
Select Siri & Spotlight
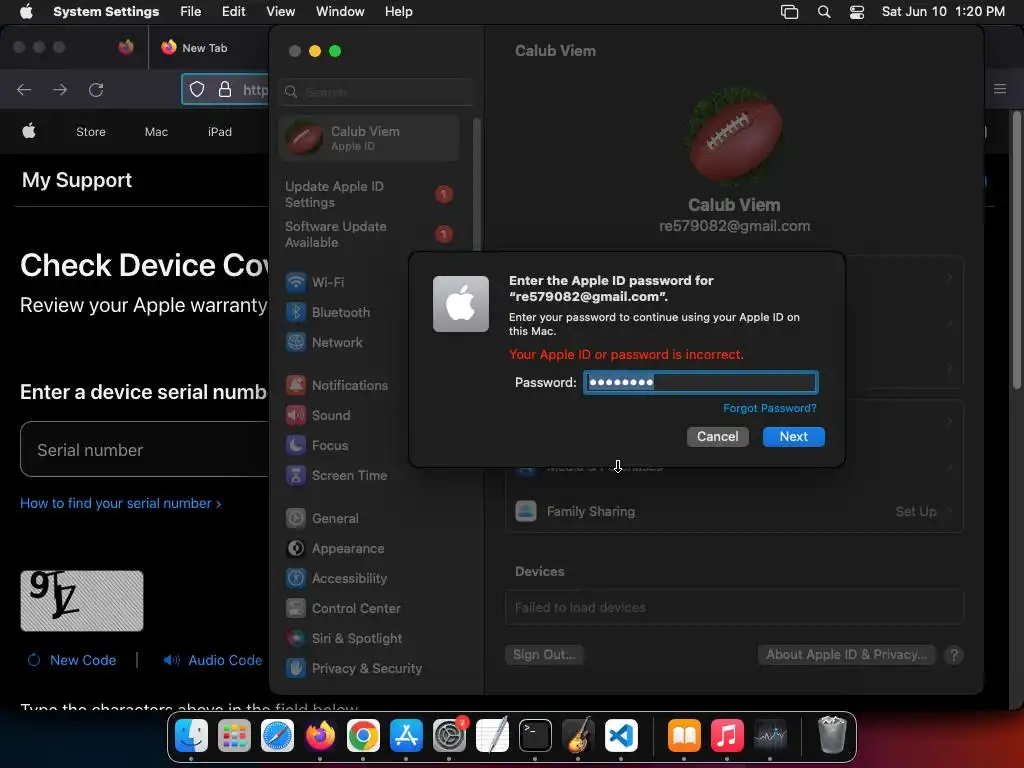pyautogui.click(x=344, y=639)
